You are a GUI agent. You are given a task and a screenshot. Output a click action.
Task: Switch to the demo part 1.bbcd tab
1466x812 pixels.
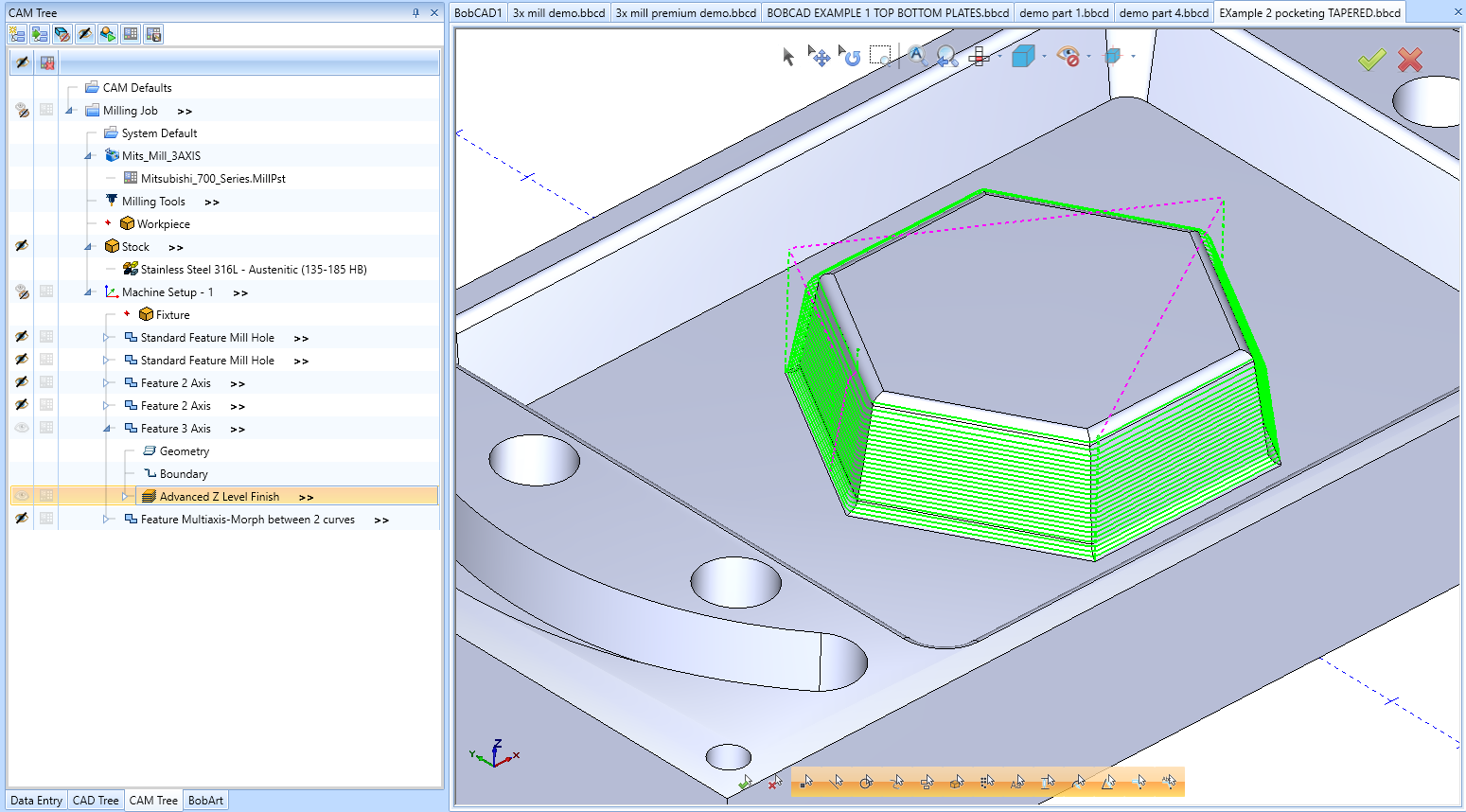click(x=1064, y=12)
